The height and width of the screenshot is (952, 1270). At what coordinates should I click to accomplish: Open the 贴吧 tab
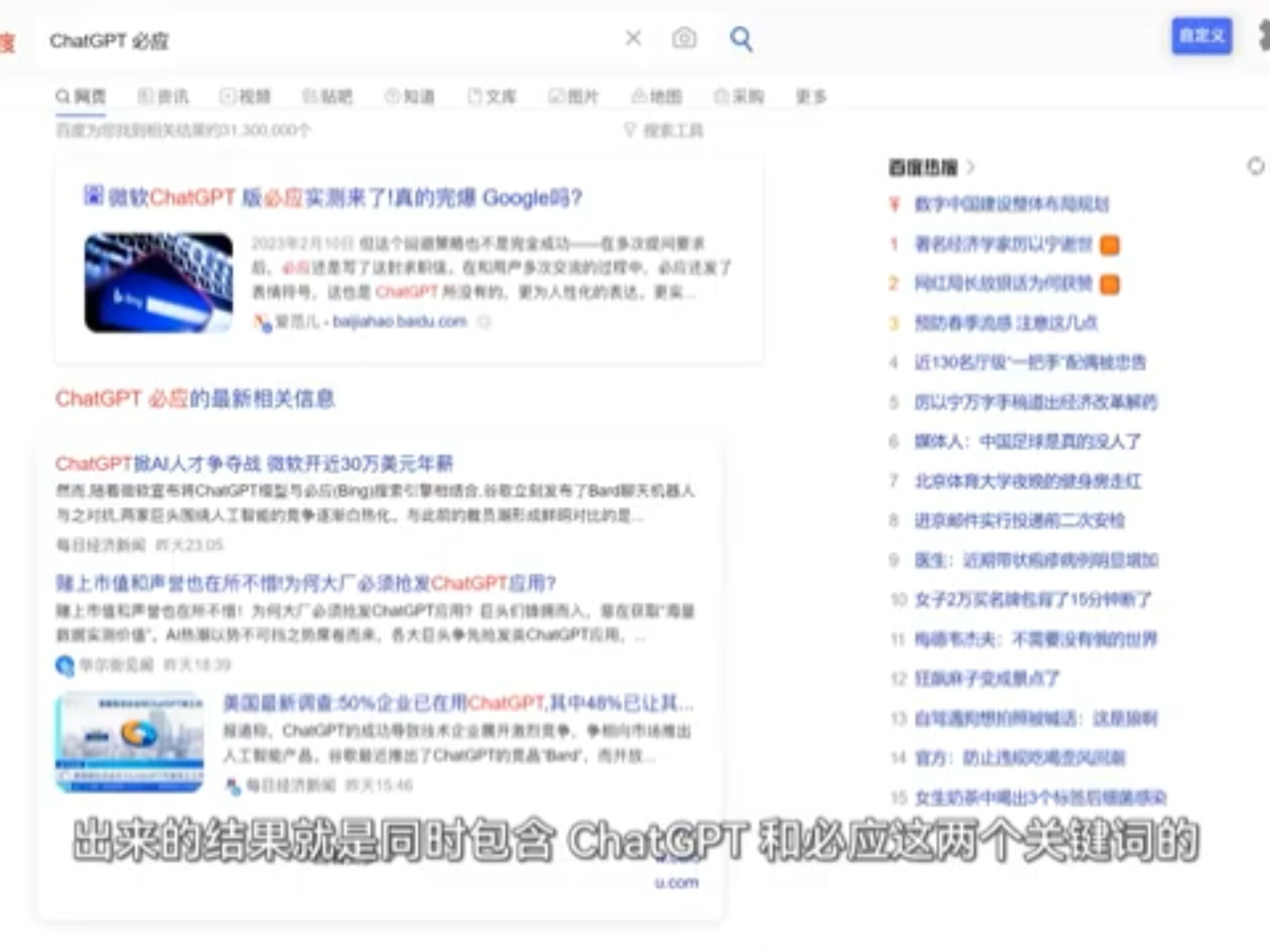pos(327,97)
